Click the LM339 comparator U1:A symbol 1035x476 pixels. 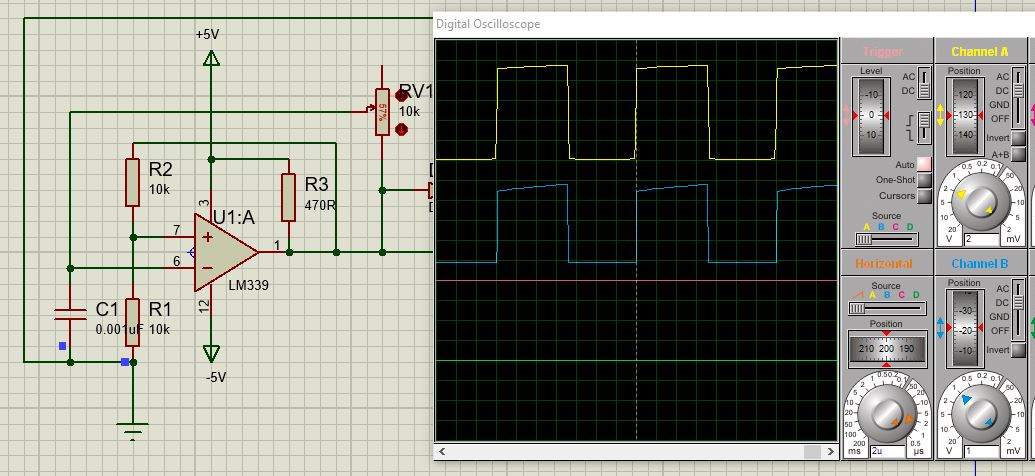pyautogui.click(x=225, y=251)
